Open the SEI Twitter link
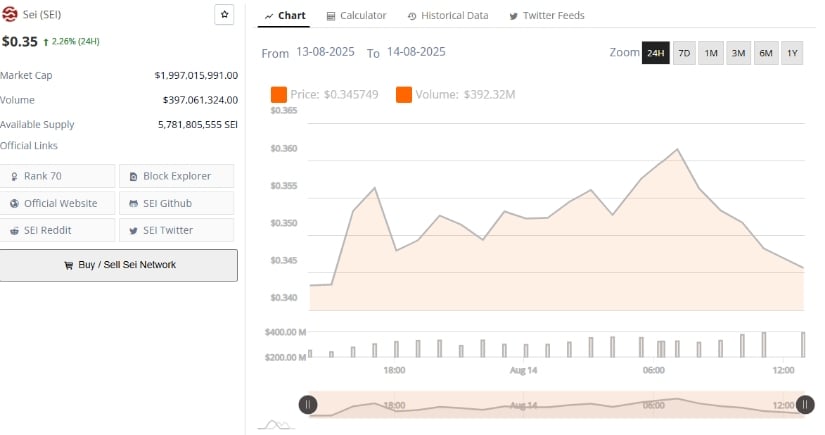Viewport: 825px width, 435px height. click(x=176, y=230)
